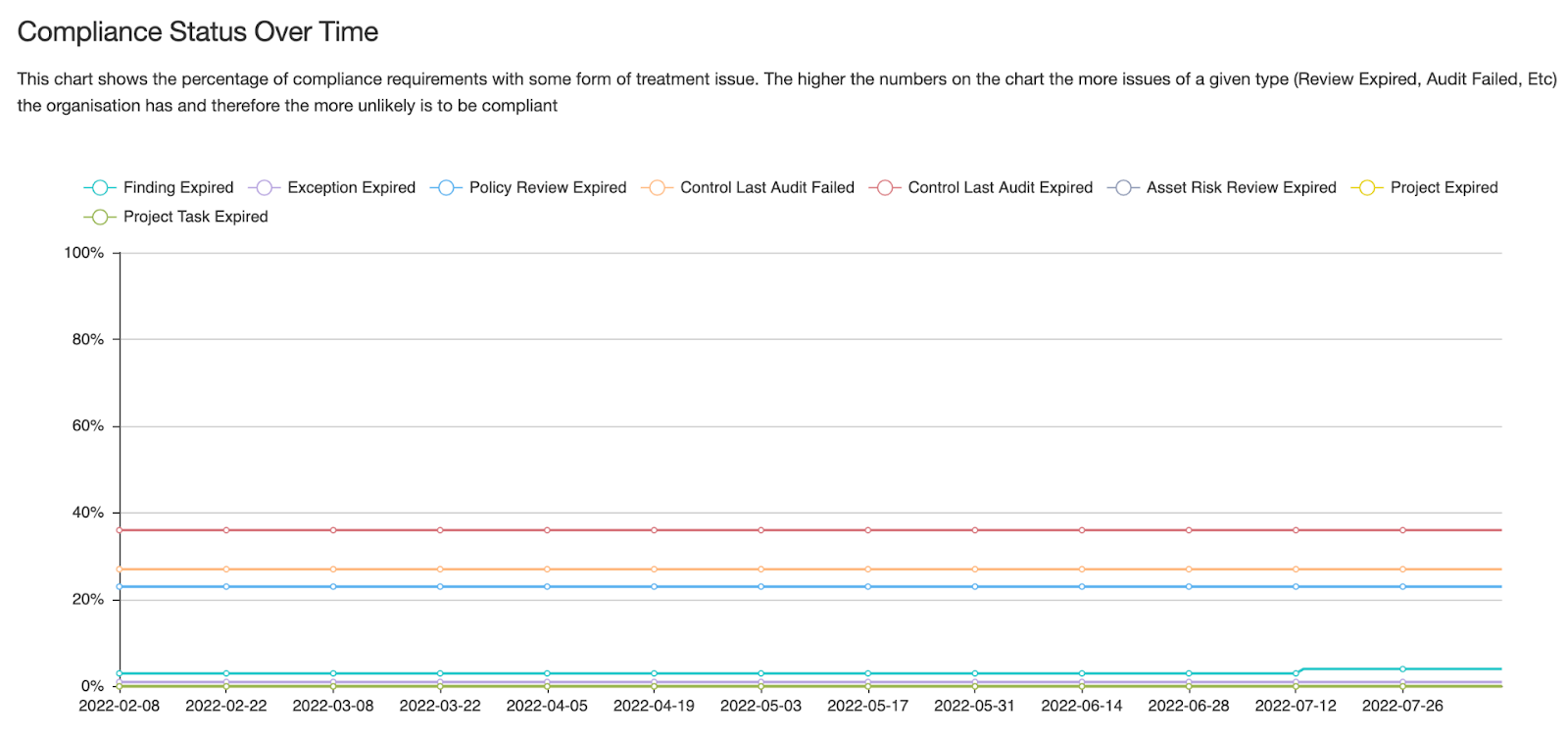Click the Compliance Status Over Time heading
This screenshot has height=738, width=1568.
click(x=198, y=32)
